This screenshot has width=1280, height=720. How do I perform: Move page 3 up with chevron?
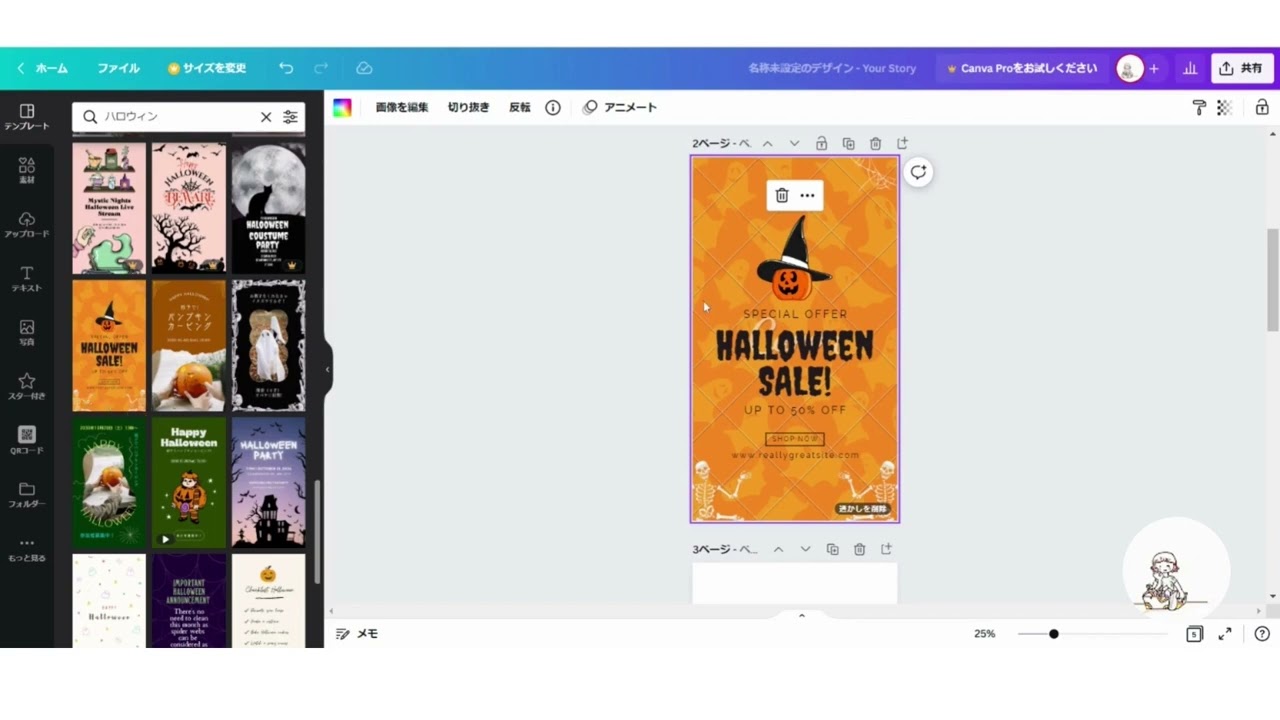coord(778,549)
